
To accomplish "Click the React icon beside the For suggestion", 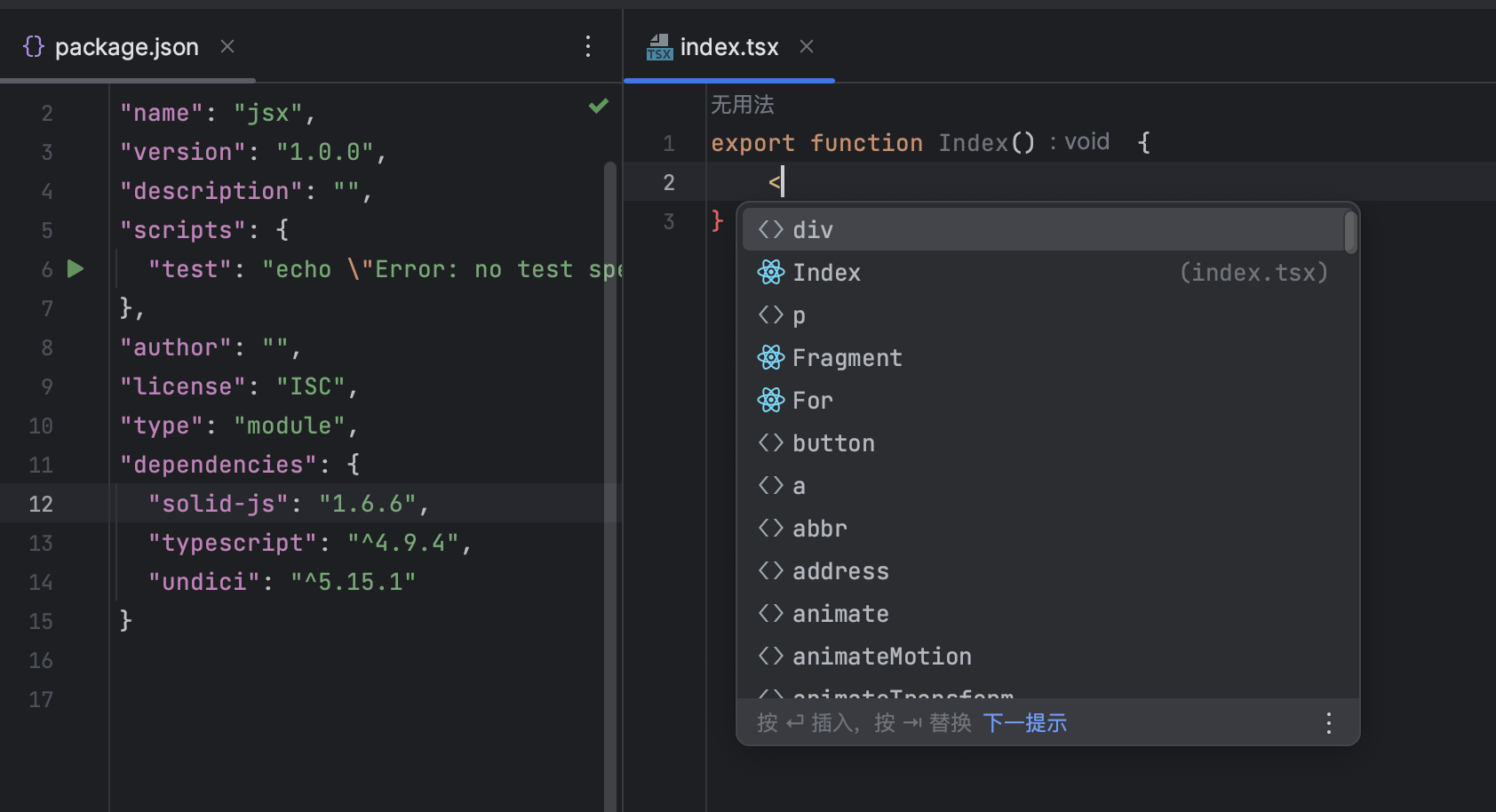I will pyautogui.click(x=770, y=400).
